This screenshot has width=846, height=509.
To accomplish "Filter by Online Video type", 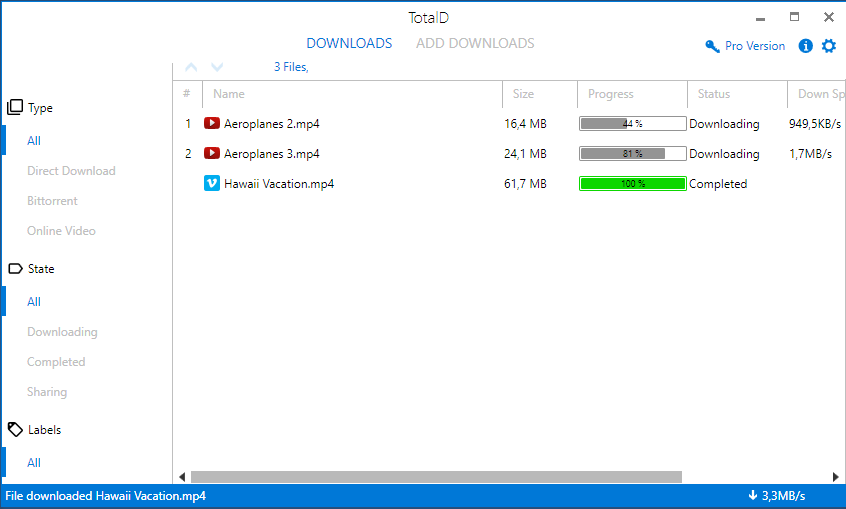I will coord(62,230).
